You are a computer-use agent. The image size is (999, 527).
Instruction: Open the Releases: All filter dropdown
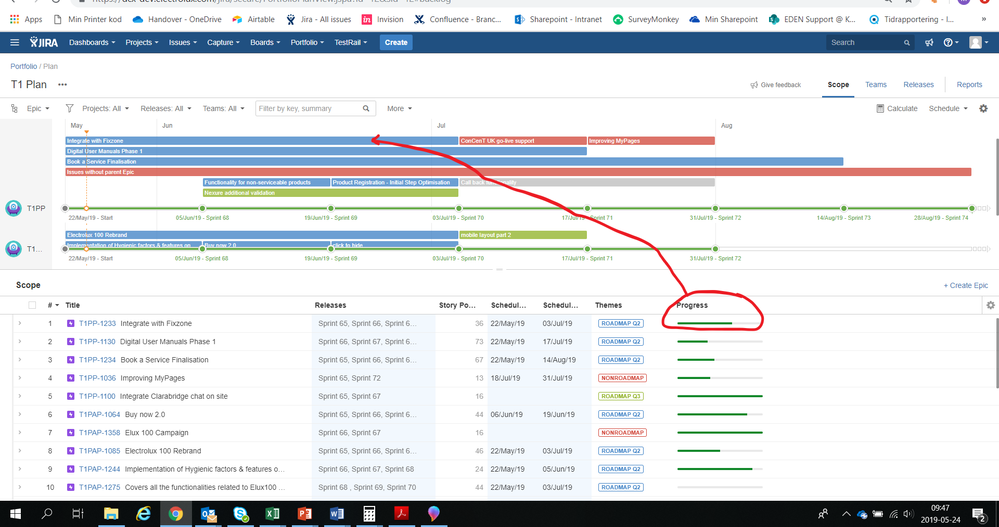(x=166, y=108)
